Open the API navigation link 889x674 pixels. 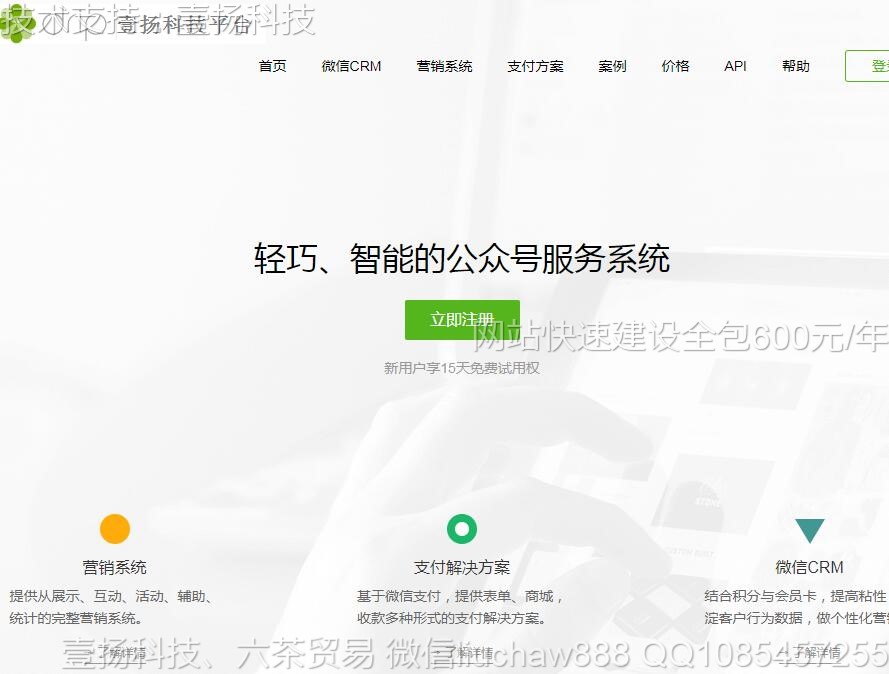(x=735, y=66)
